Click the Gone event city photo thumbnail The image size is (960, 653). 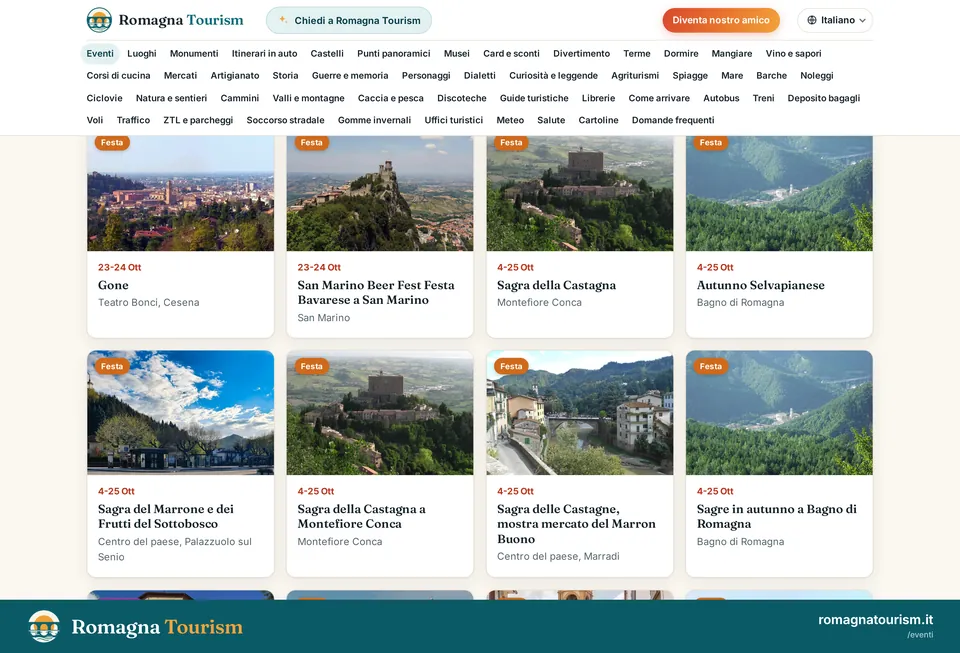(181, 193)
